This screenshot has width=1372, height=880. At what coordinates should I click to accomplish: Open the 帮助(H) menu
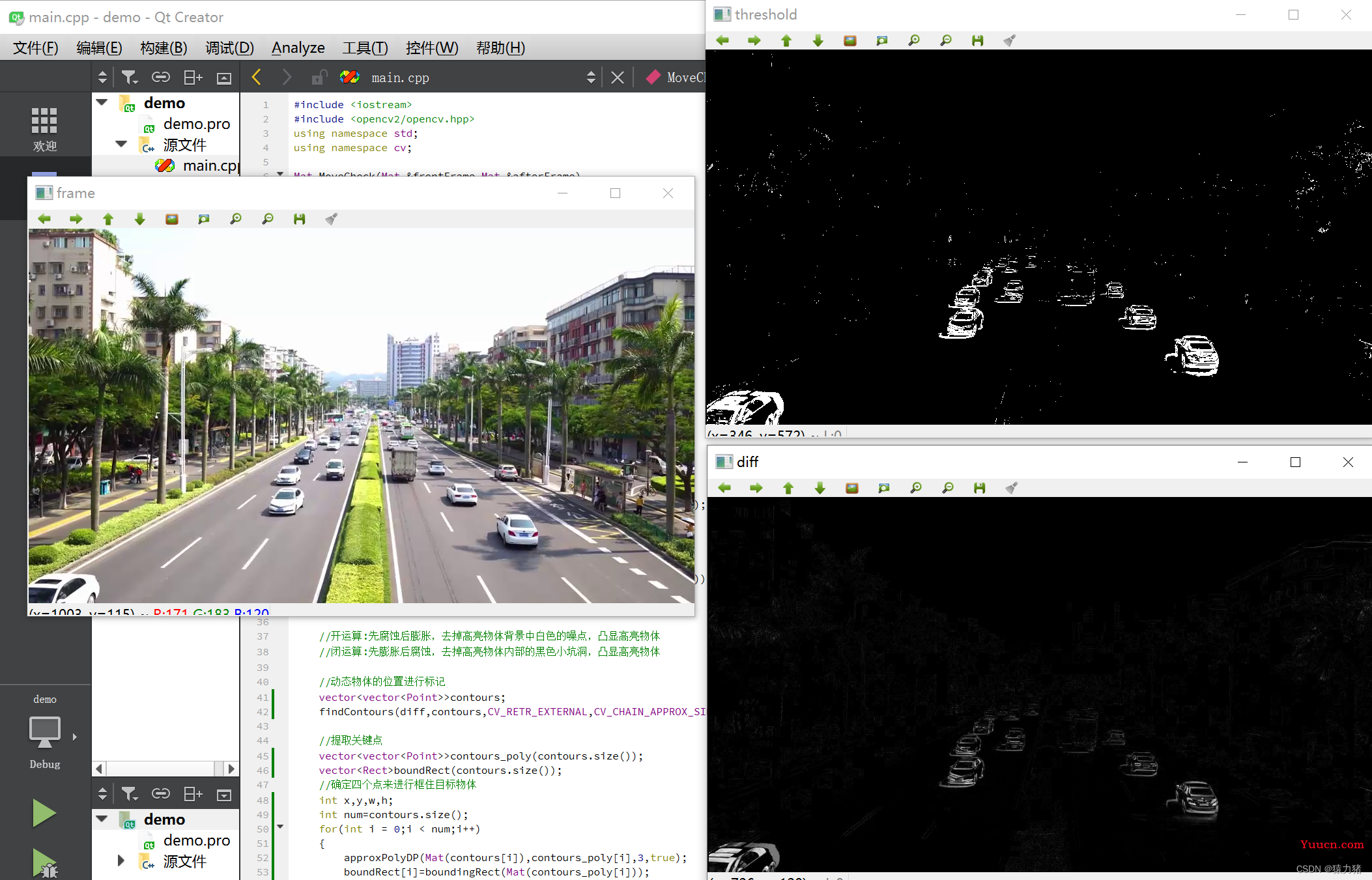[x=500, y=48]
